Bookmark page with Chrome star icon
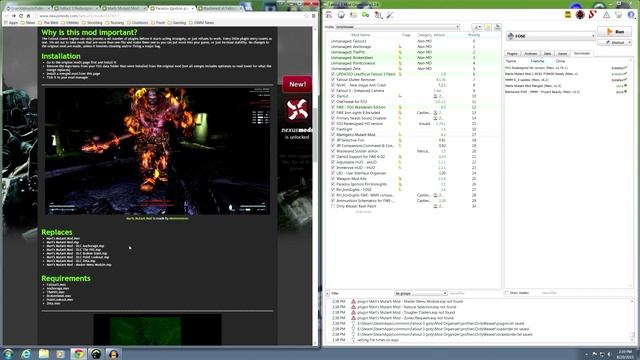 306,16
